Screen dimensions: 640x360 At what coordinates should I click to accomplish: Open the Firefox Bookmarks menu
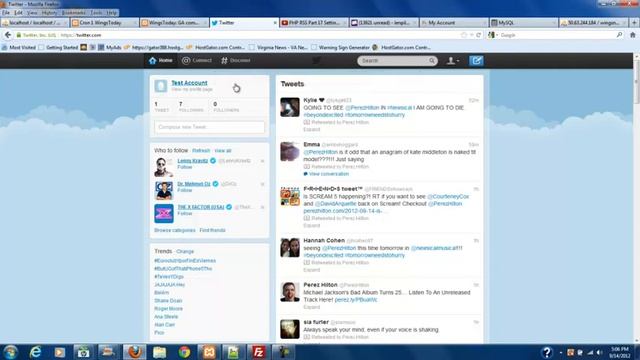pyautogui.click(x=73, y=13)
